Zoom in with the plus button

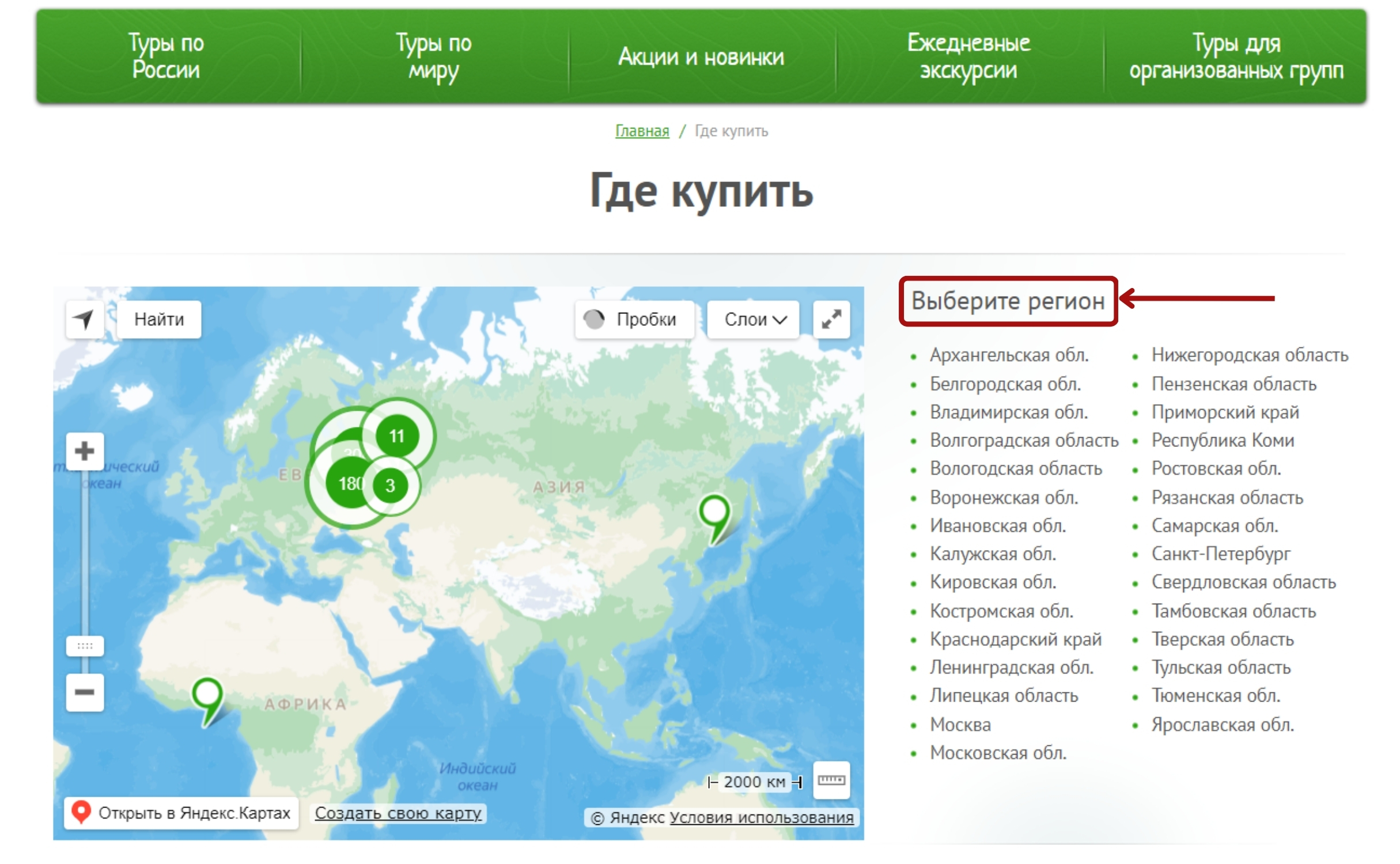pos(85,451)
